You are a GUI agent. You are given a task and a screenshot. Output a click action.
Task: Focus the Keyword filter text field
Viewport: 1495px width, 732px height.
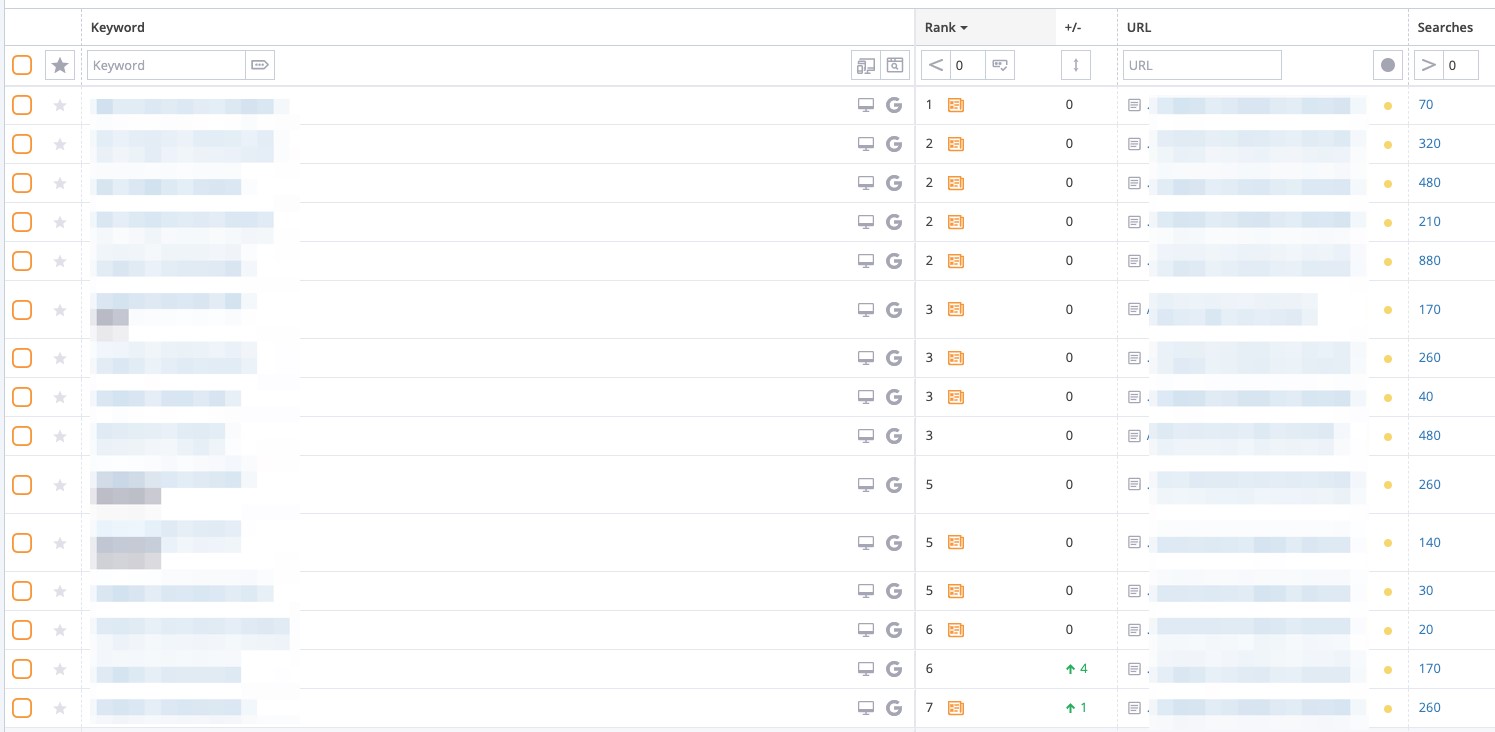[x=166, y=65]
